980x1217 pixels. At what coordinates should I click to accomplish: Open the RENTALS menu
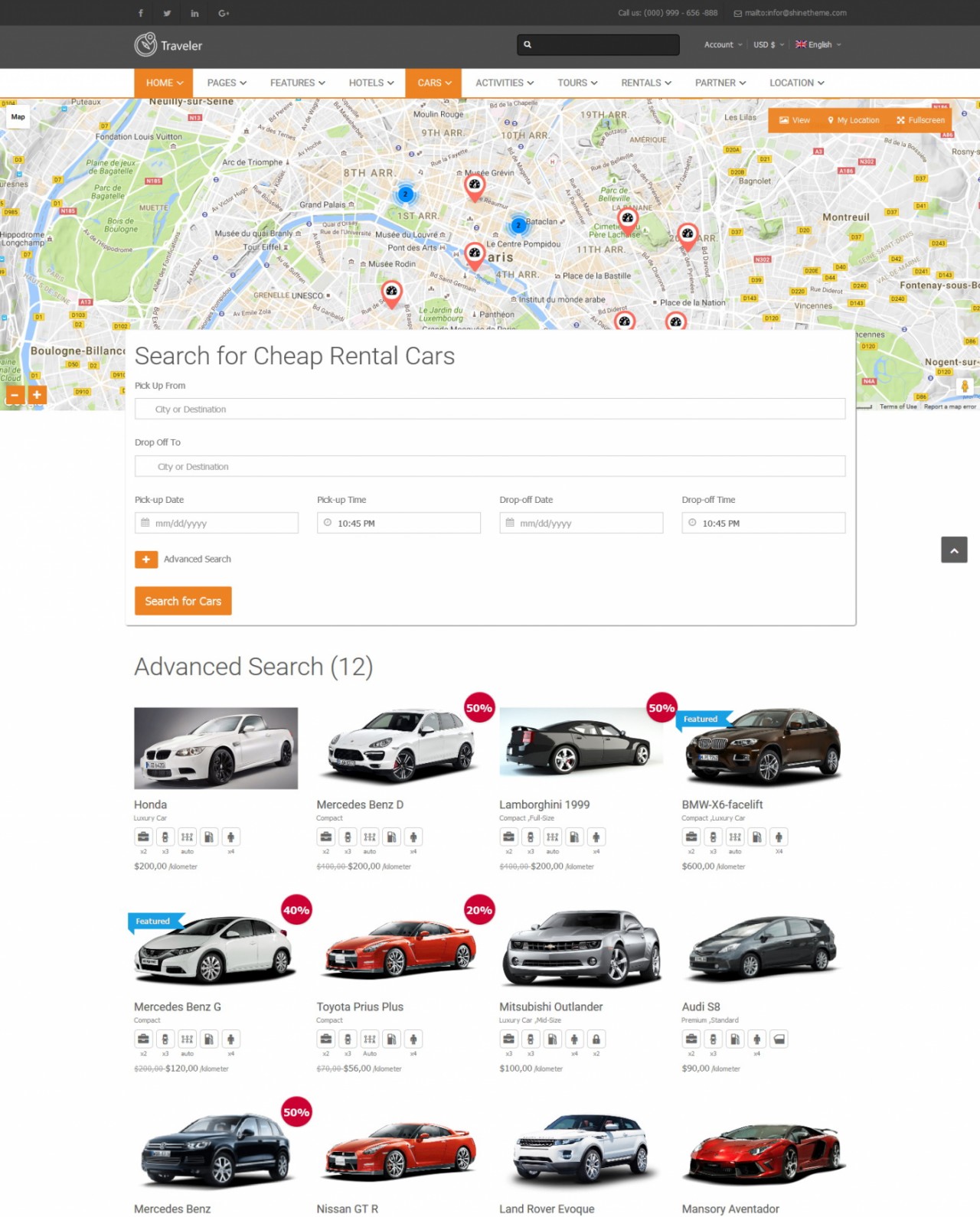[646, 83]
